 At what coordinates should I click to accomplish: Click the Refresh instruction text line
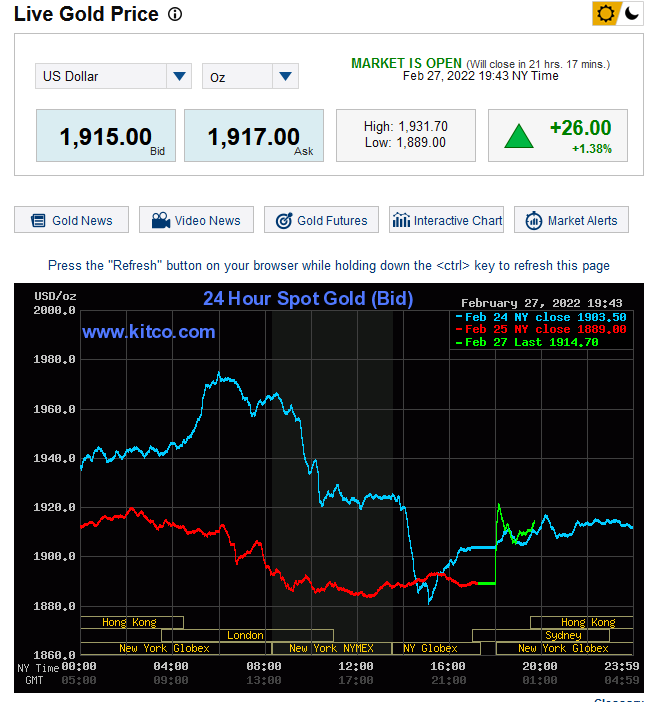coord(329,265)
